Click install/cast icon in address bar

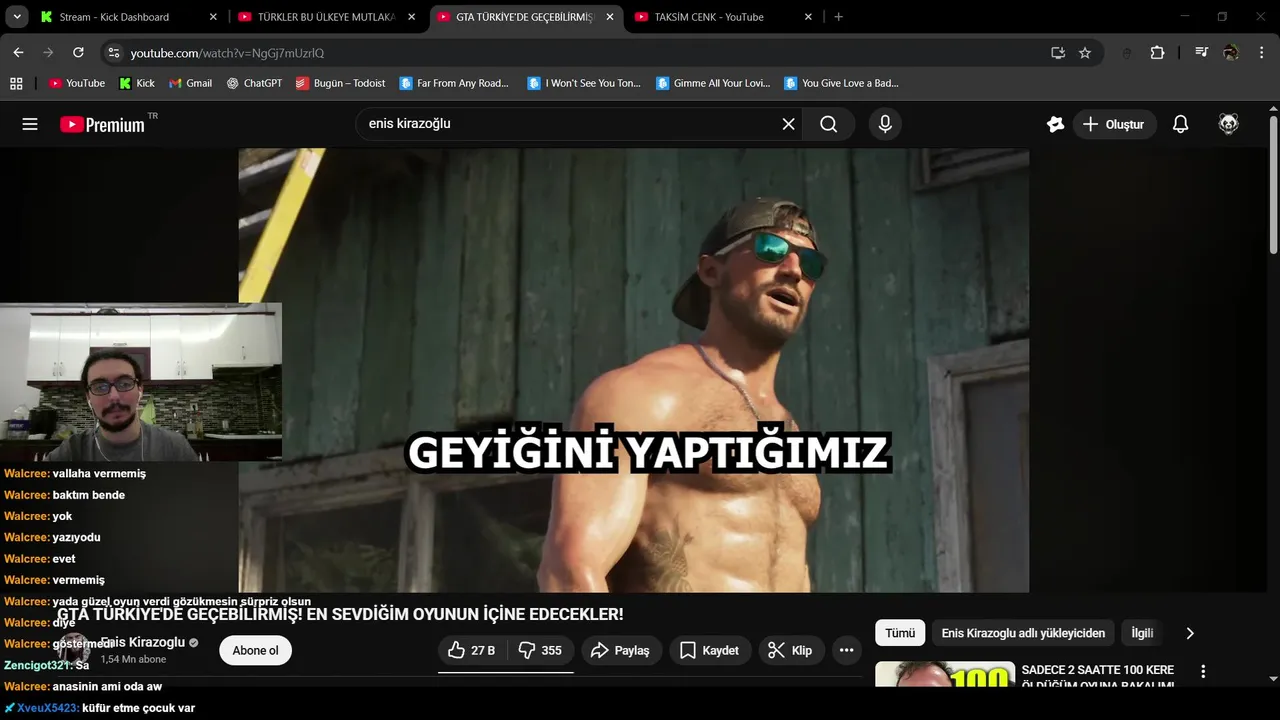click(x=1058, y=53)
